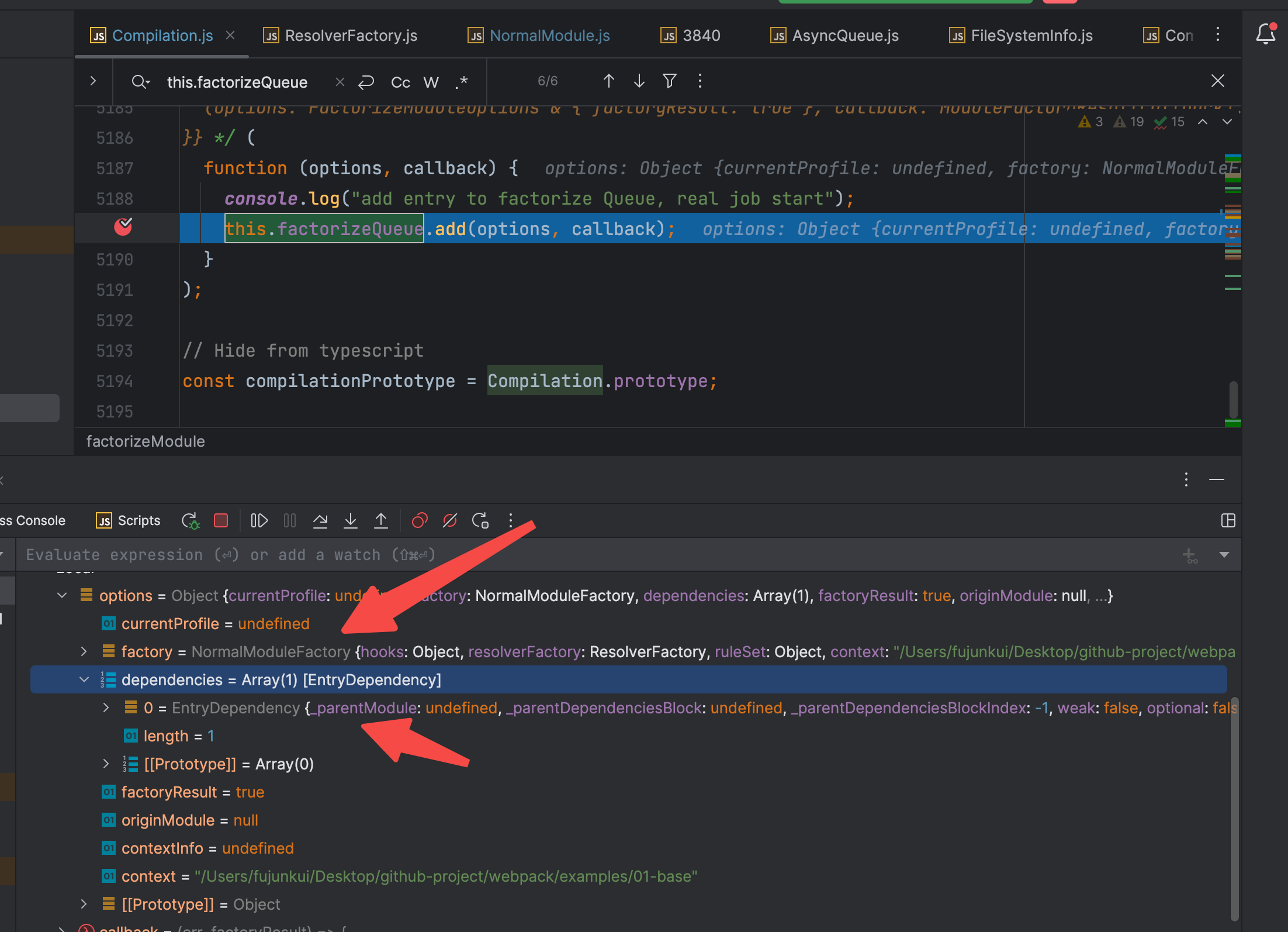Toggle Mute Breakpoints
The width and height of the screenshot is (1288, 932).
(x=450, y=520)
